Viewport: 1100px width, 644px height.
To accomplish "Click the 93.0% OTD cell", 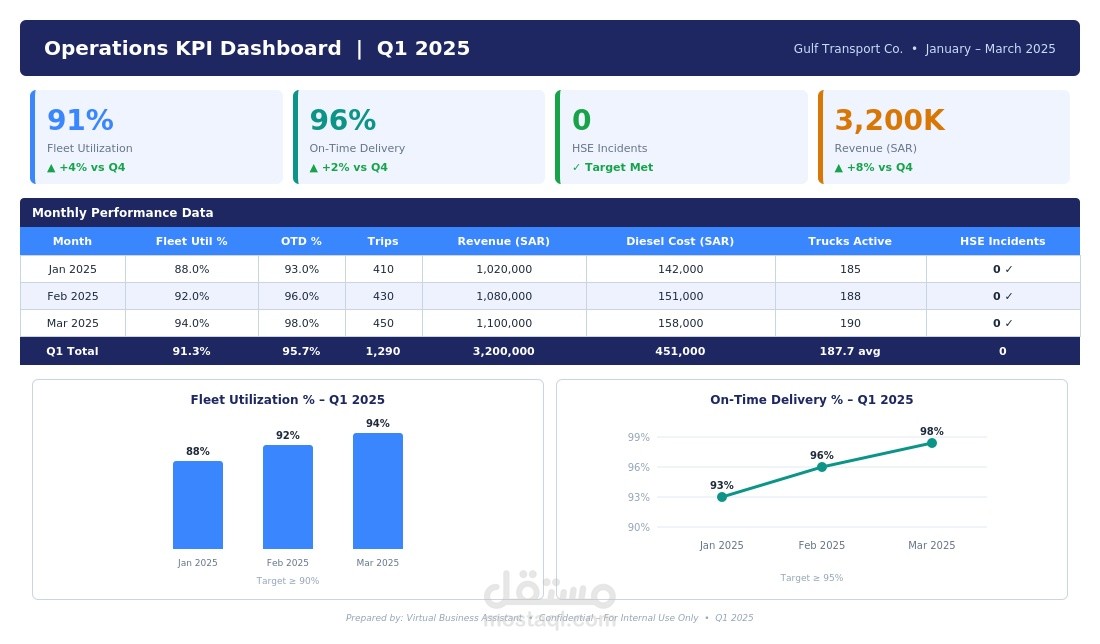I will [x=301, y=269].
